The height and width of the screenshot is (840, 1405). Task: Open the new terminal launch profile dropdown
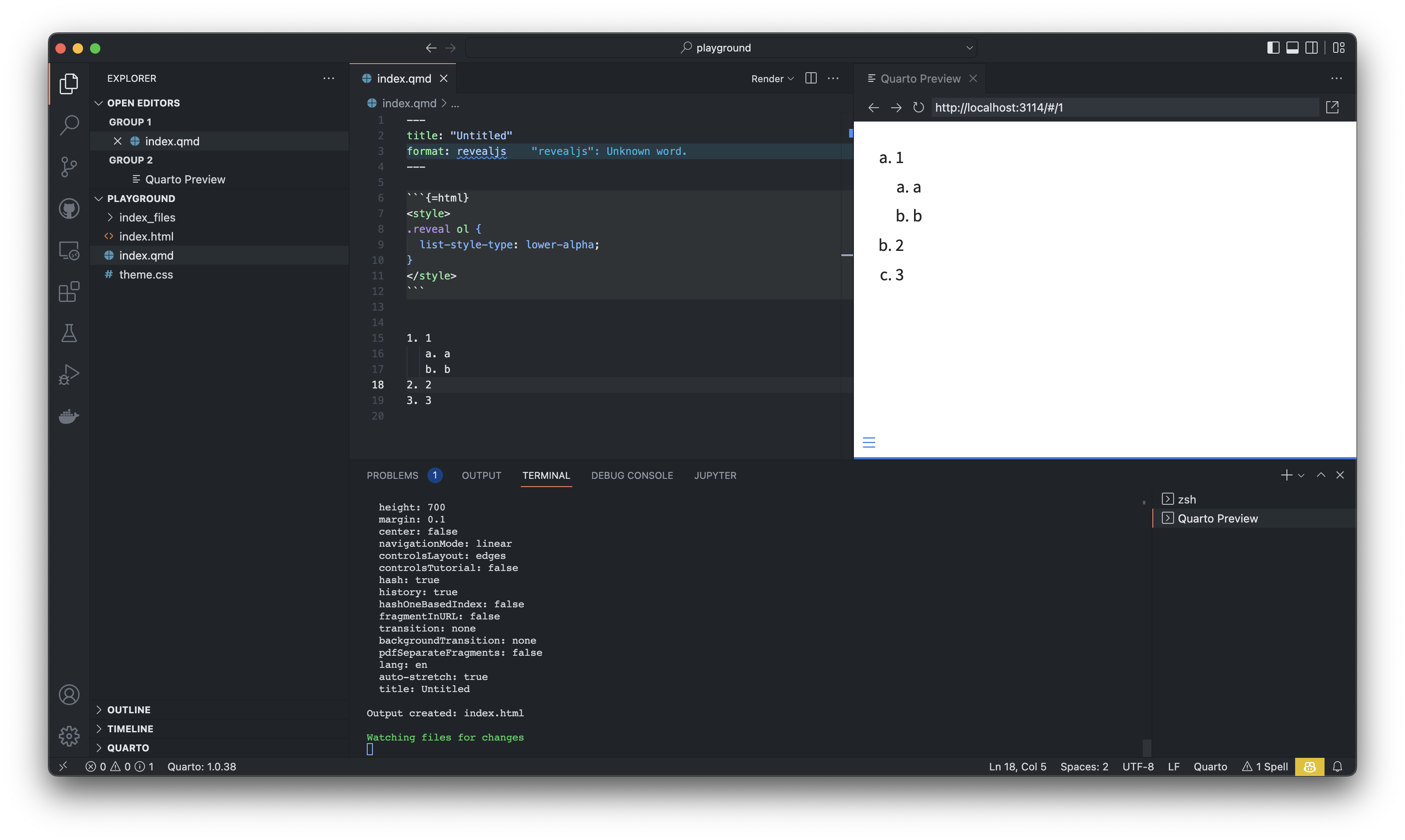(x=1301, y=475)
